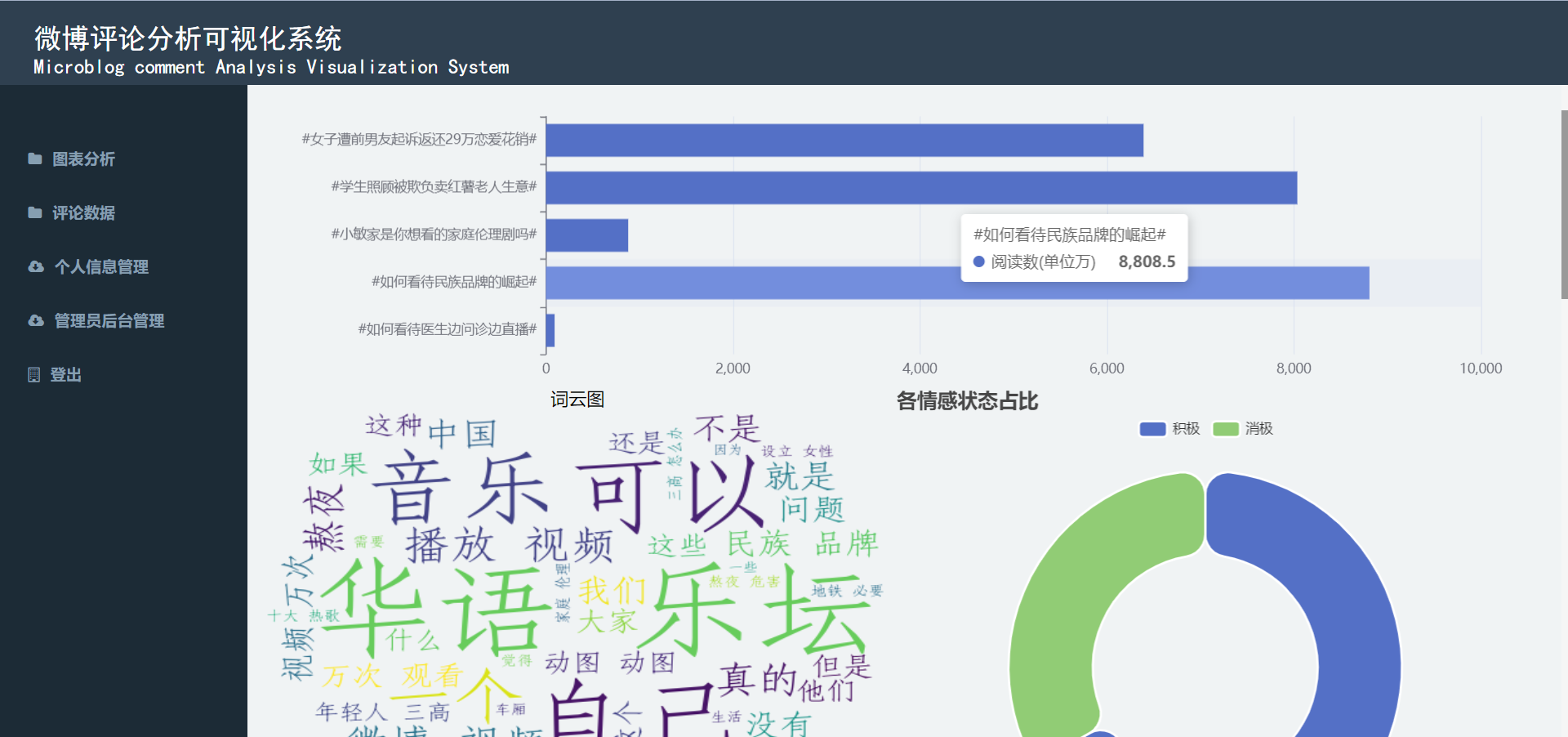Click the axis label #女子遭前男友起诉返还29万恋爱花销#

420,140
